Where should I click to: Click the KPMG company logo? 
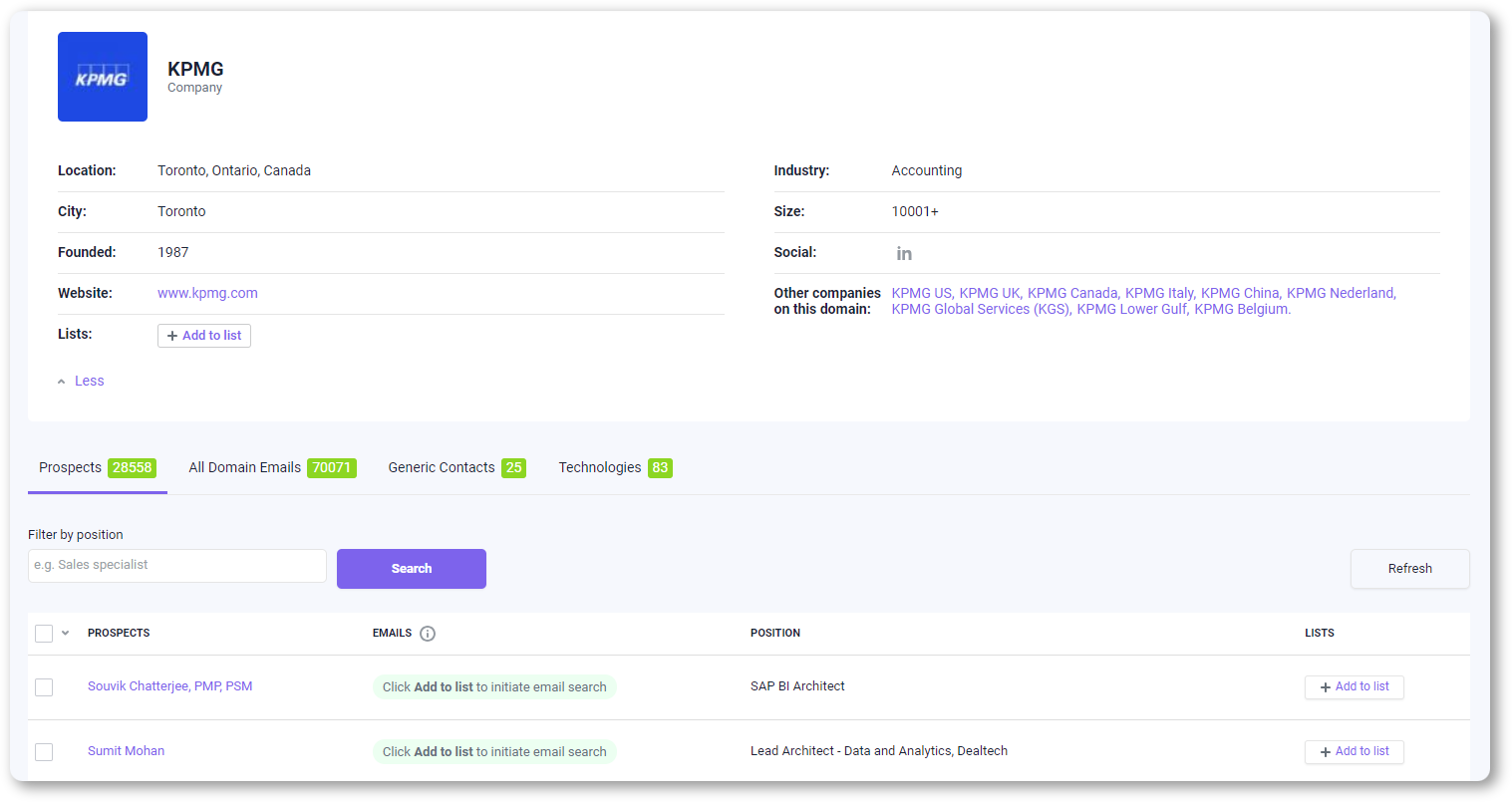pos(103,77)
